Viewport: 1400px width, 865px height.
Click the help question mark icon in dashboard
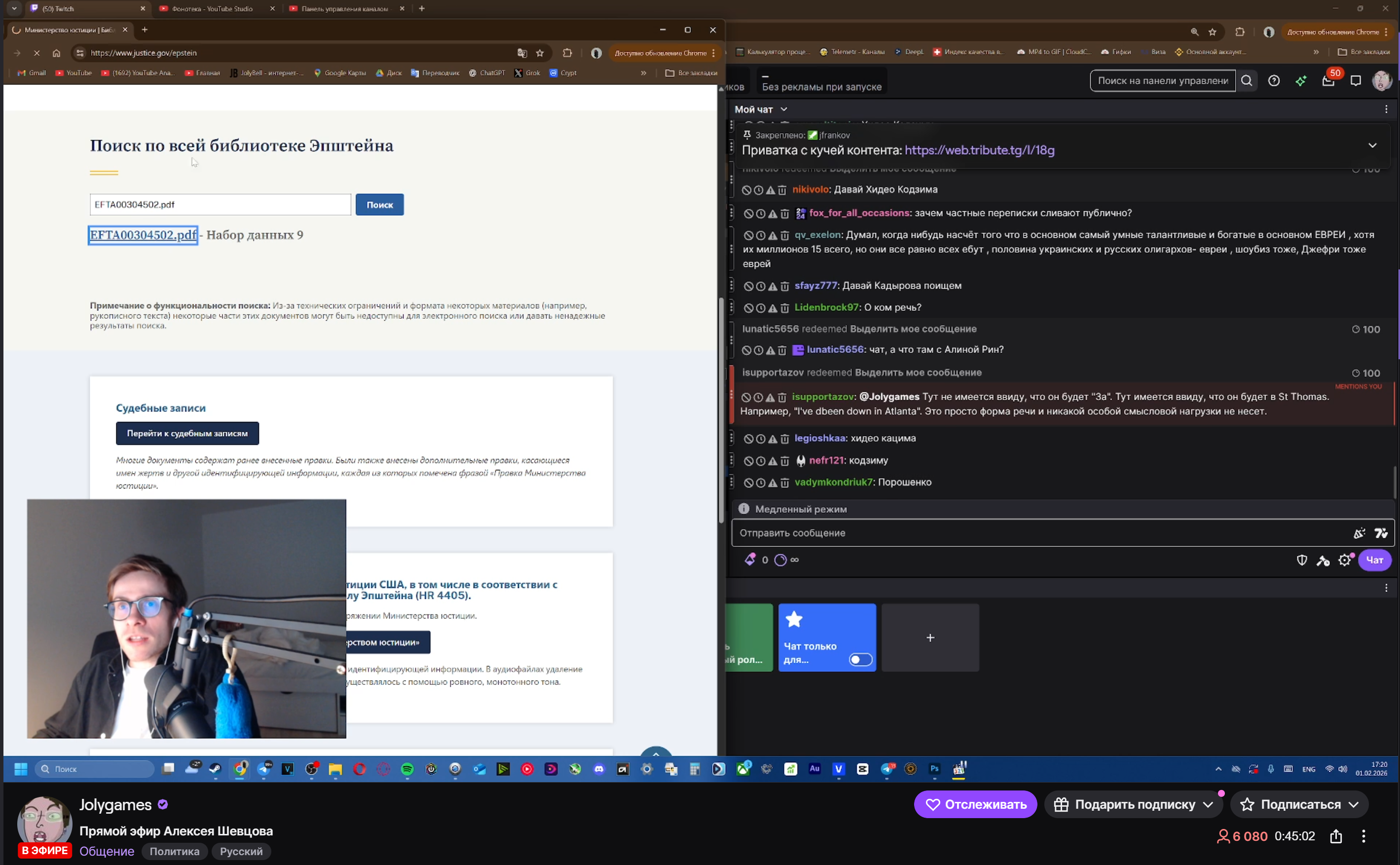click(1274, 80)
